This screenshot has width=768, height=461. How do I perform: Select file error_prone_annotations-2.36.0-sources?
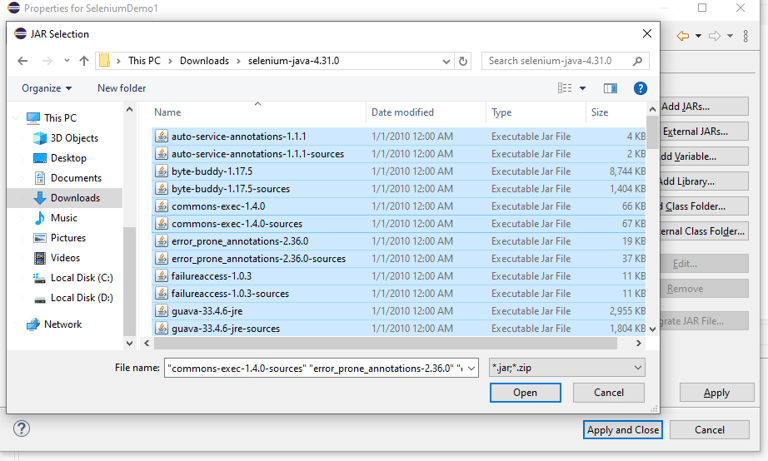pyautogui.click(x=258, y=259)
